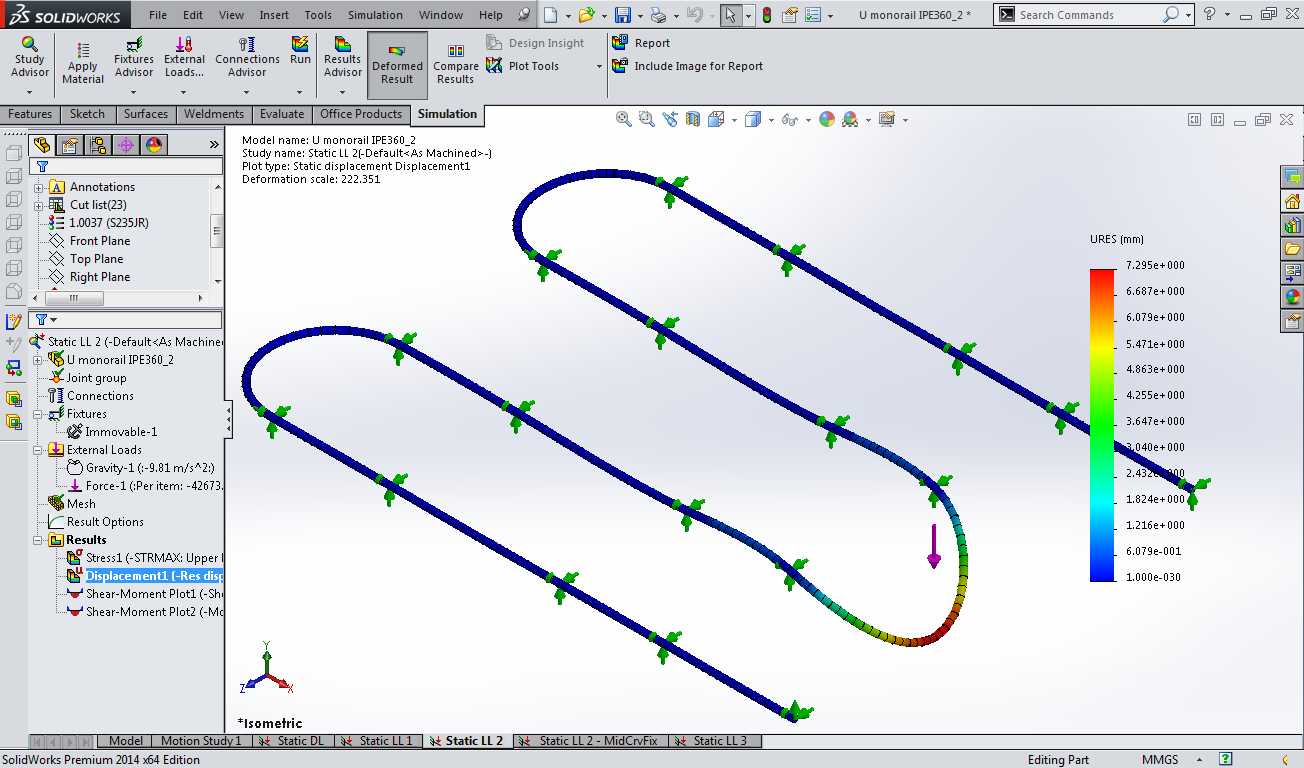Open the Save button dropdown arrow
Viewport: 1304px width, 768px height.
pos(638,15)
